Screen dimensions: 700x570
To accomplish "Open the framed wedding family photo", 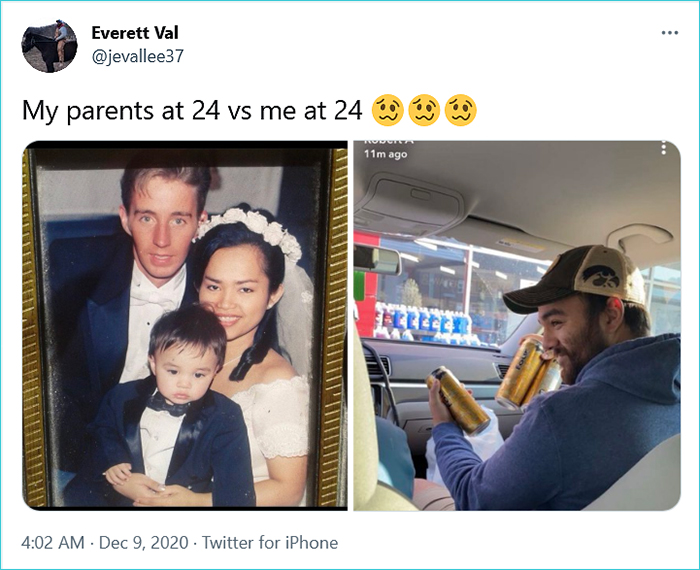I will pos(185,325).
